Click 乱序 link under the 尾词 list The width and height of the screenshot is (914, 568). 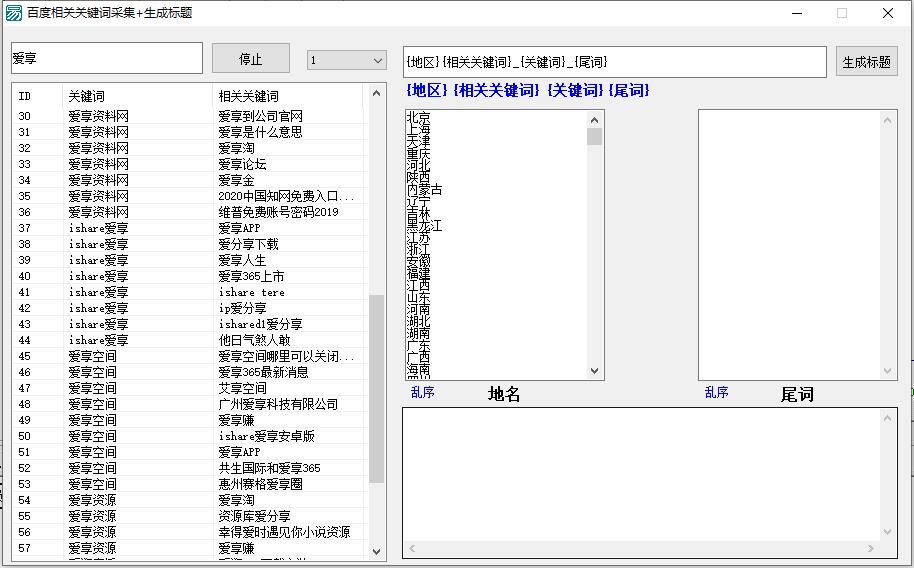coord(716,392)
